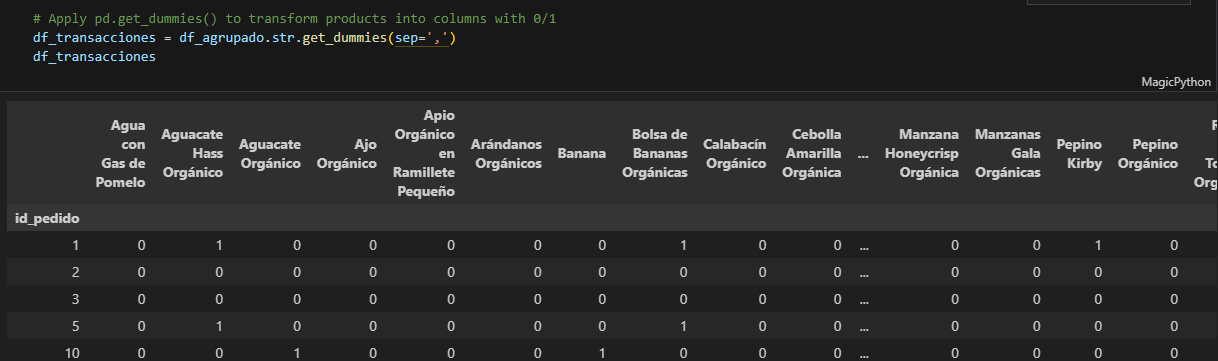This screenshot has height=361, width=1218.
Task: Select the 'Pepino Orgánico' column header
Action: click(x=1149, y=154)
